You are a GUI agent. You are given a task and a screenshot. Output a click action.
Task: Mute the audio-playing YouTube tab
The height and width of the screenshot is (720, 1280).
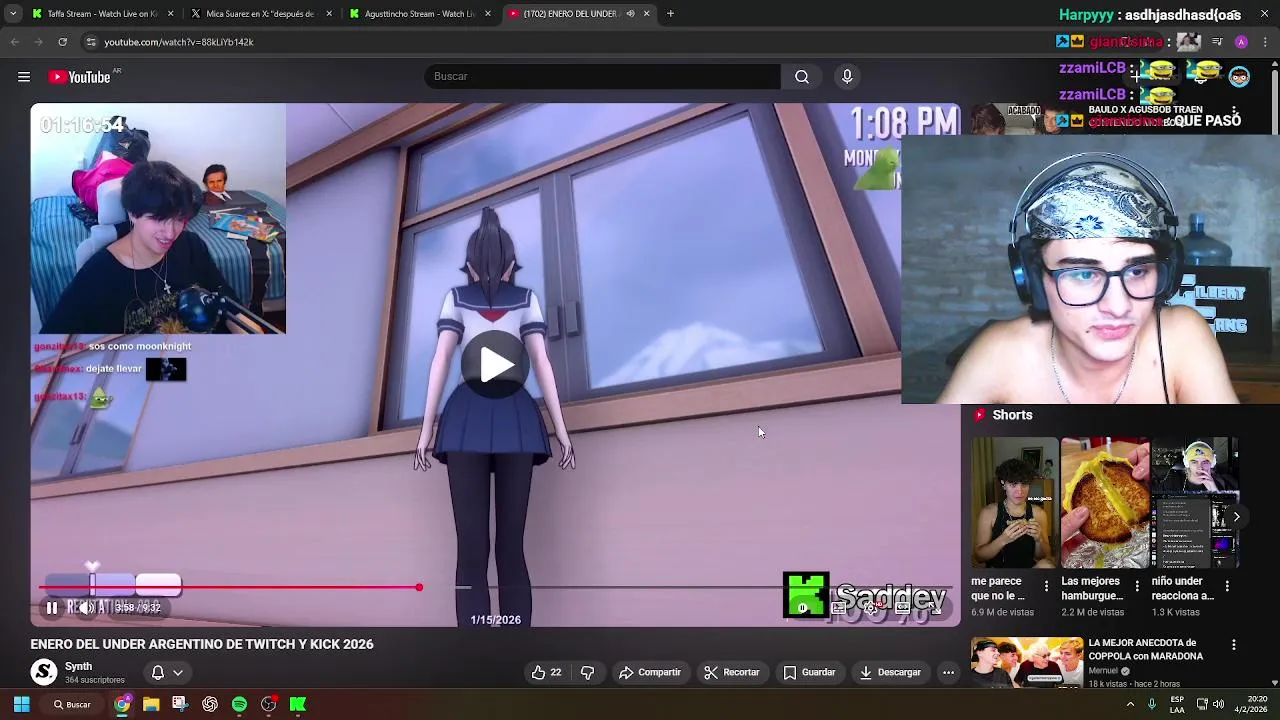(x=630, y=14)
